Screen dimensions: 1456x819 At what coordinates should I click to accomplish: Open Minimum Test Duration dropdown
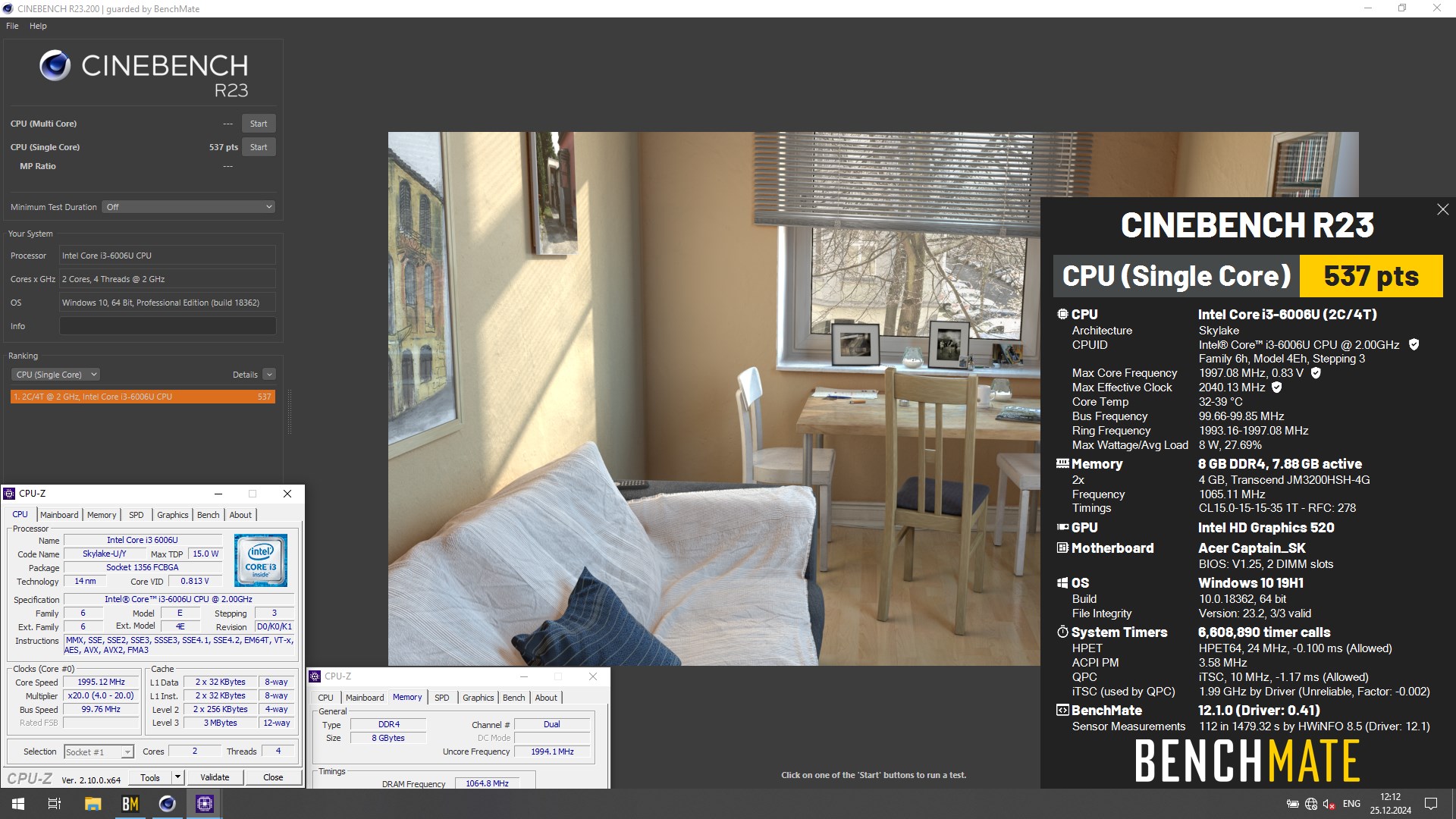click(x=188, y=207)
